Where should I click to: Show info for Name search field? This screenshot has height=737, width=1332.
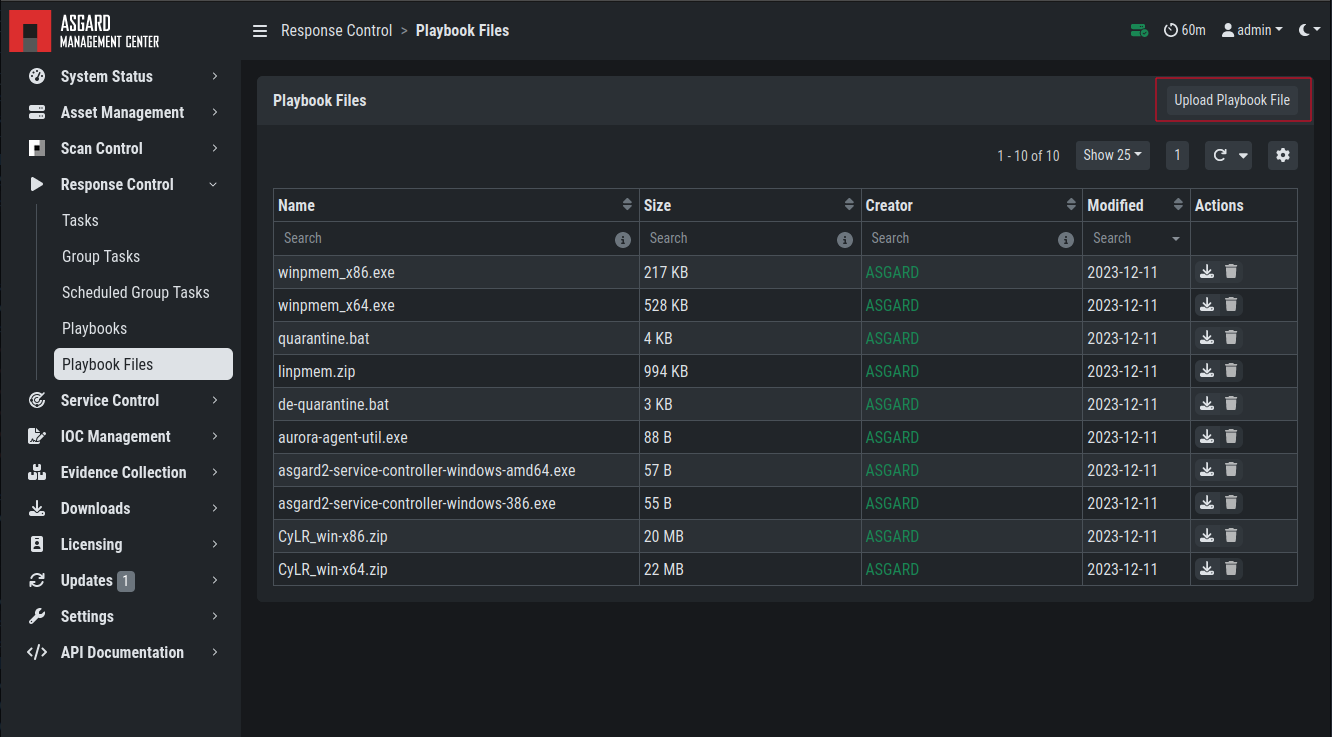point(623,239)
